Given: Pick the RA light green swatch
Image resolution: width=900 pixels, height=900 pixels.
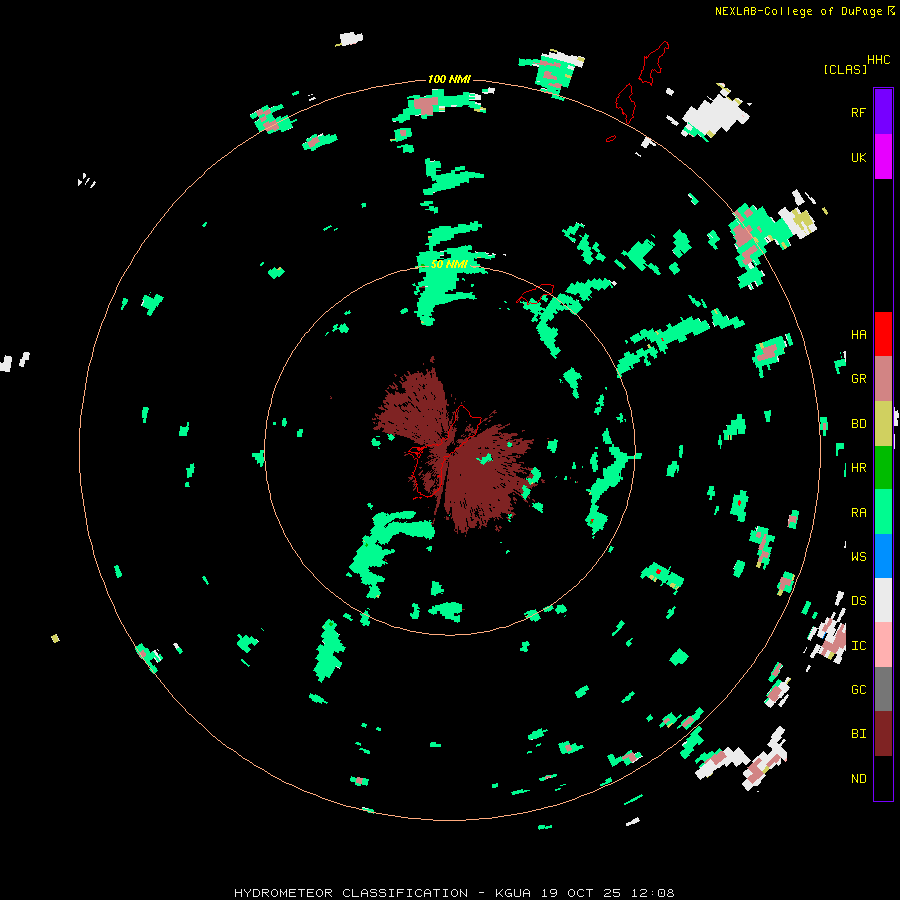Looking at the screenshot, I should (x=883, y=512).
